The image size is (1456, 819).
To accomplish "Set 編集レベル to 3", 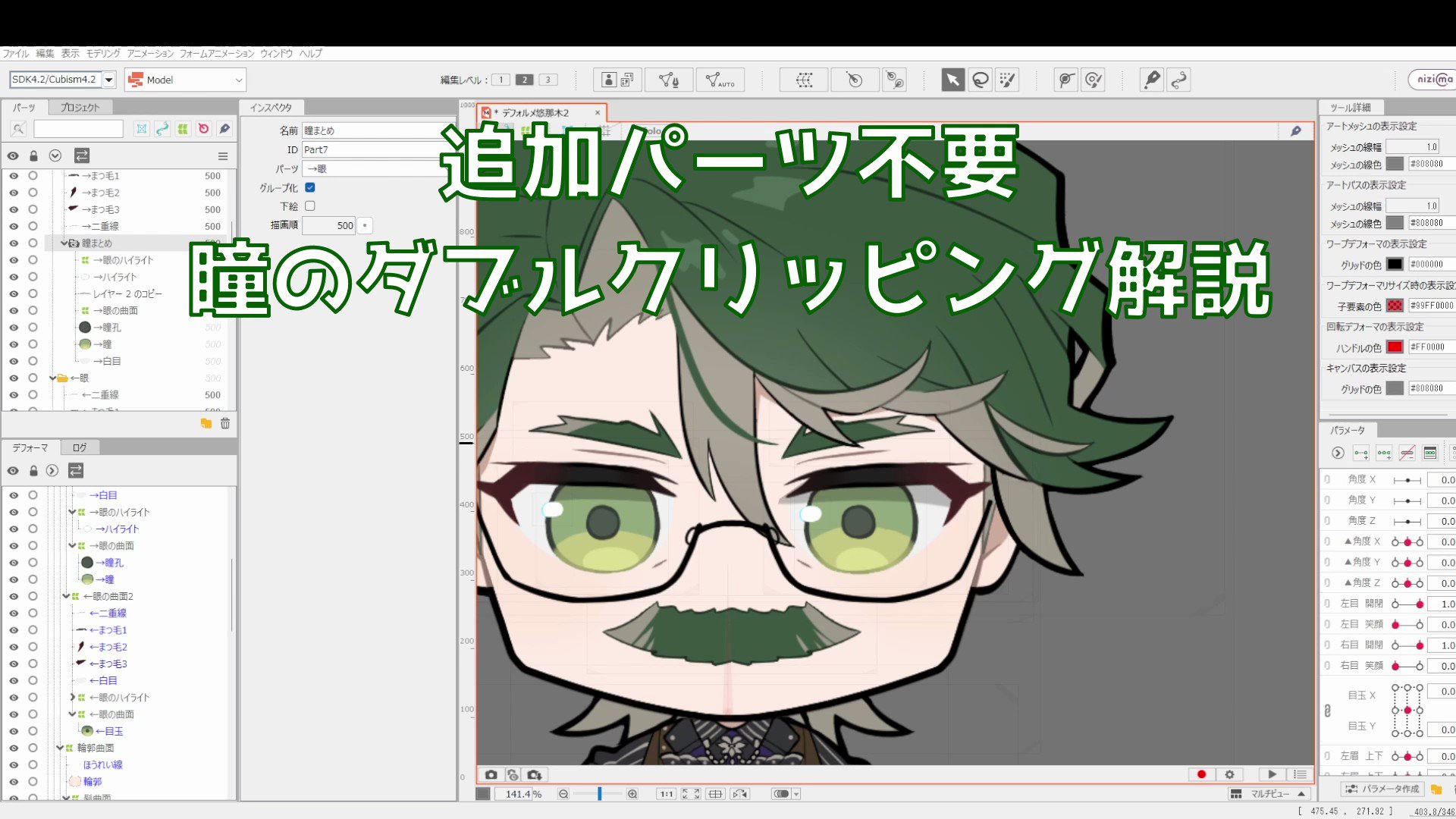I will tap(548, 79).
